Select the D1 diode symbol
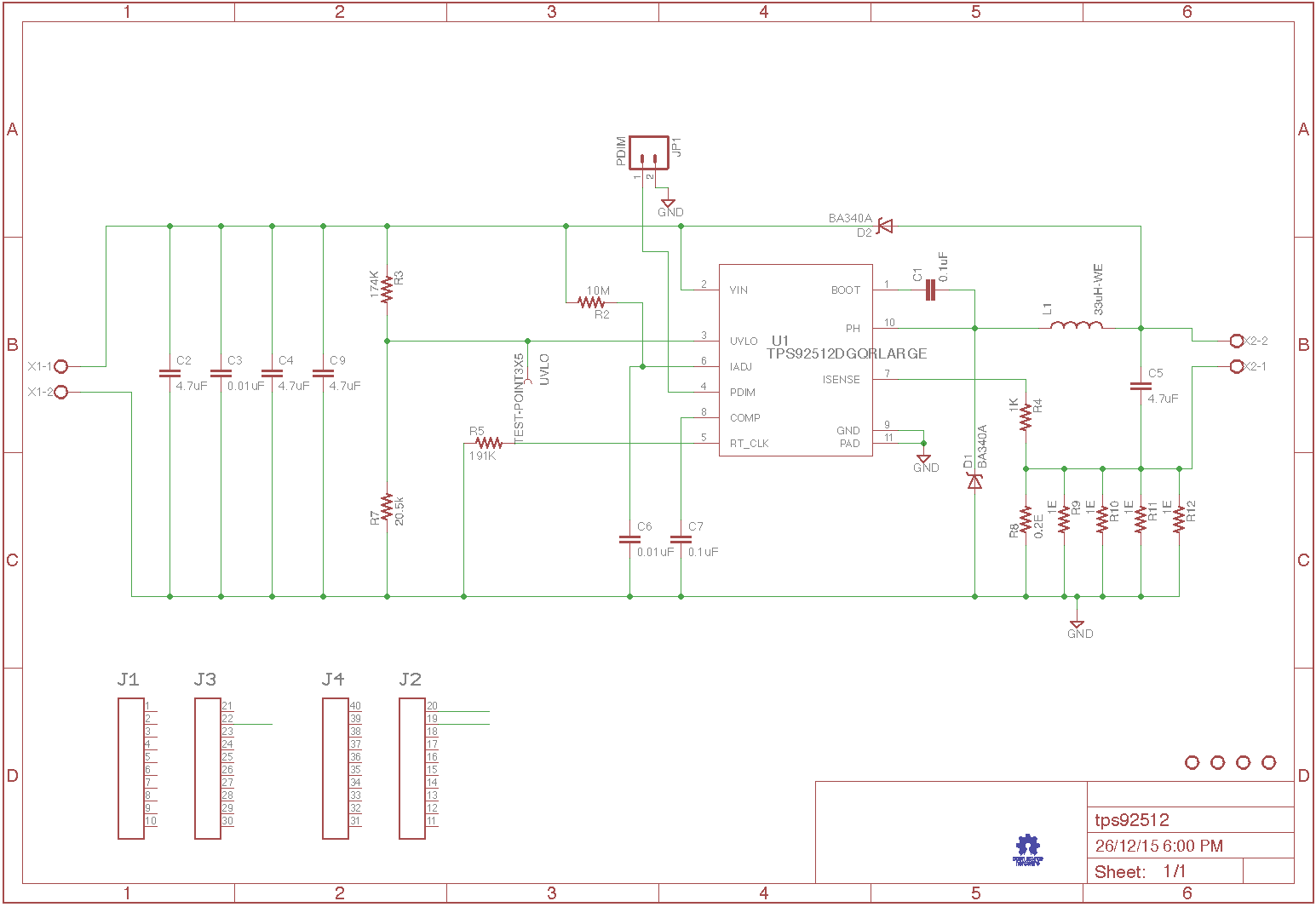 click(974, 481)
